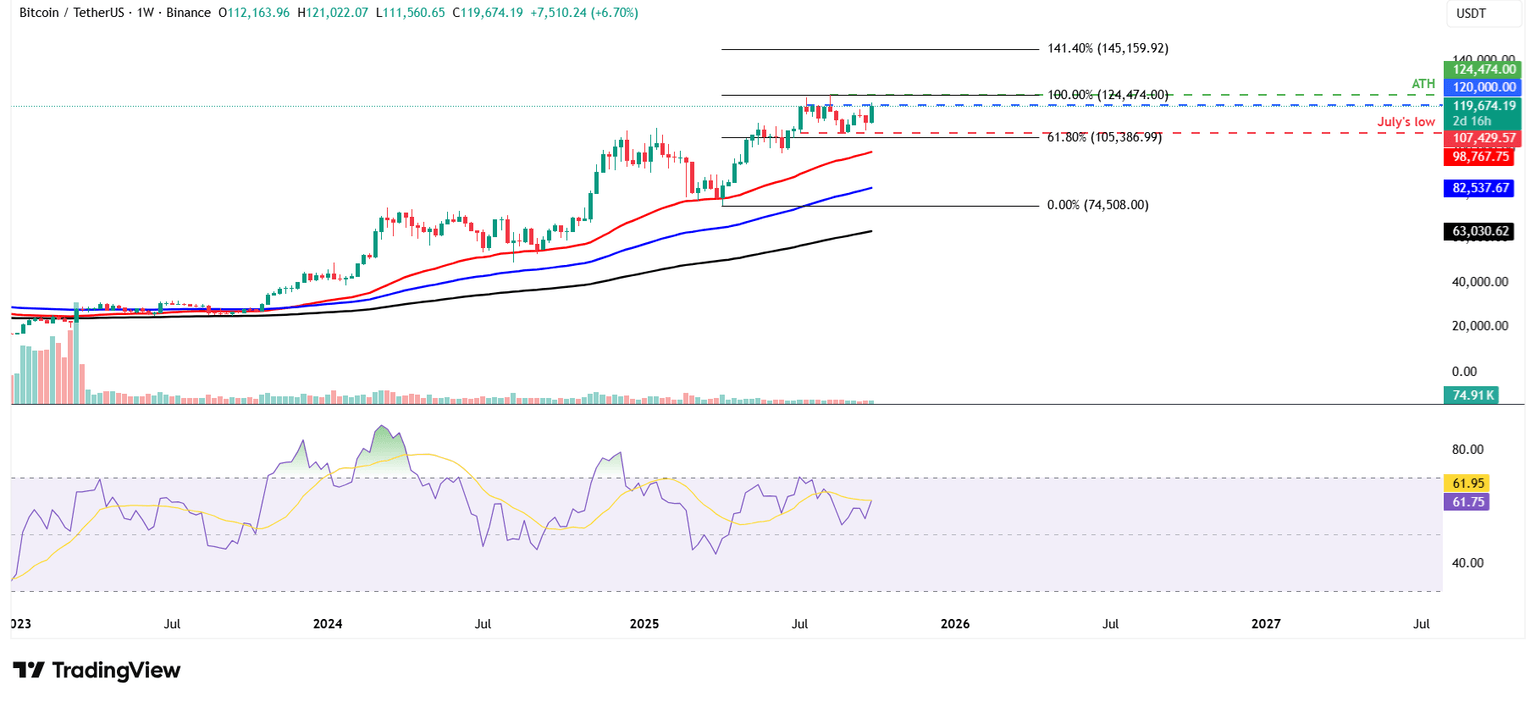Select the blue 120,000.00 price level label
Viewport: 1536px width, 702px height.
click(x=1483, y=87)
